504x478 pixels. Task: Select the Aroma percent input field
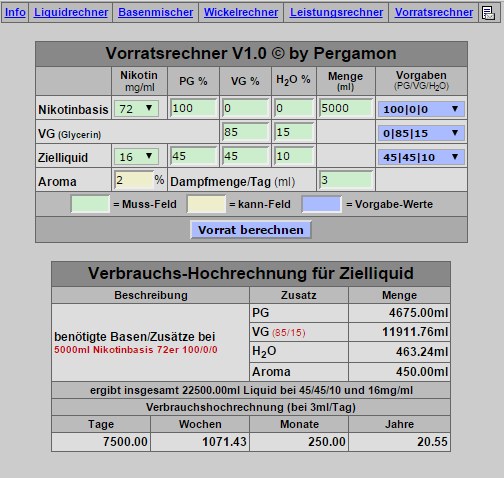[x=134, y=180]
